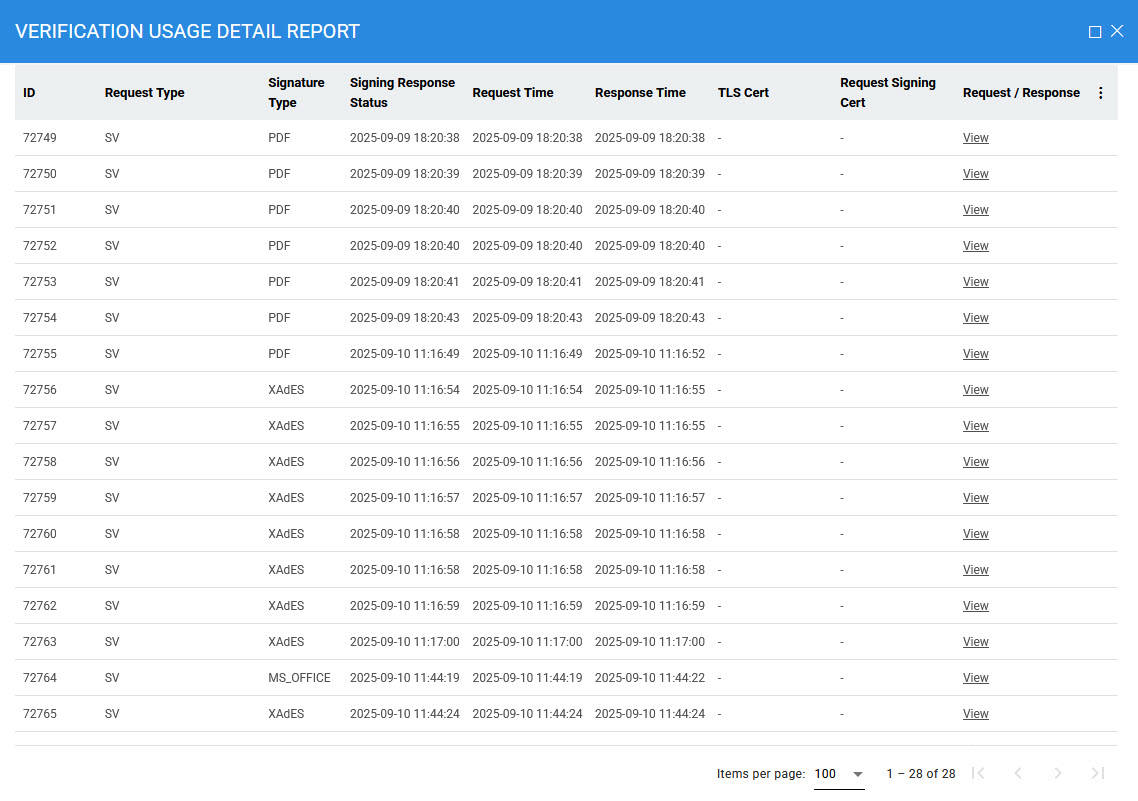
Task: View request/response for ID 72749
Action: (x=975, y=138)
